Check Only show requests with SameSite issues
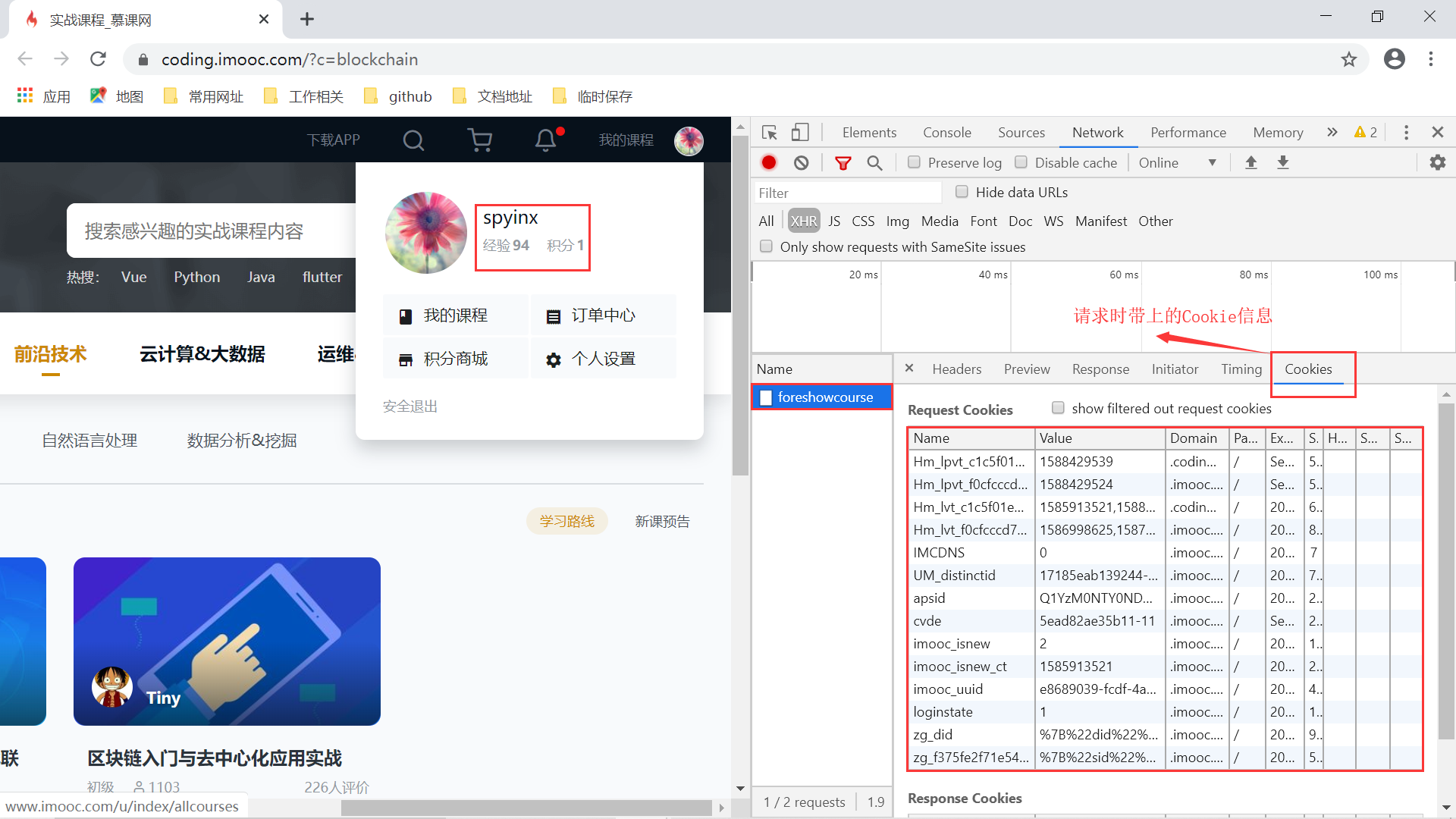This screenshot has height=819, width=1456. [x=766, y=246]
